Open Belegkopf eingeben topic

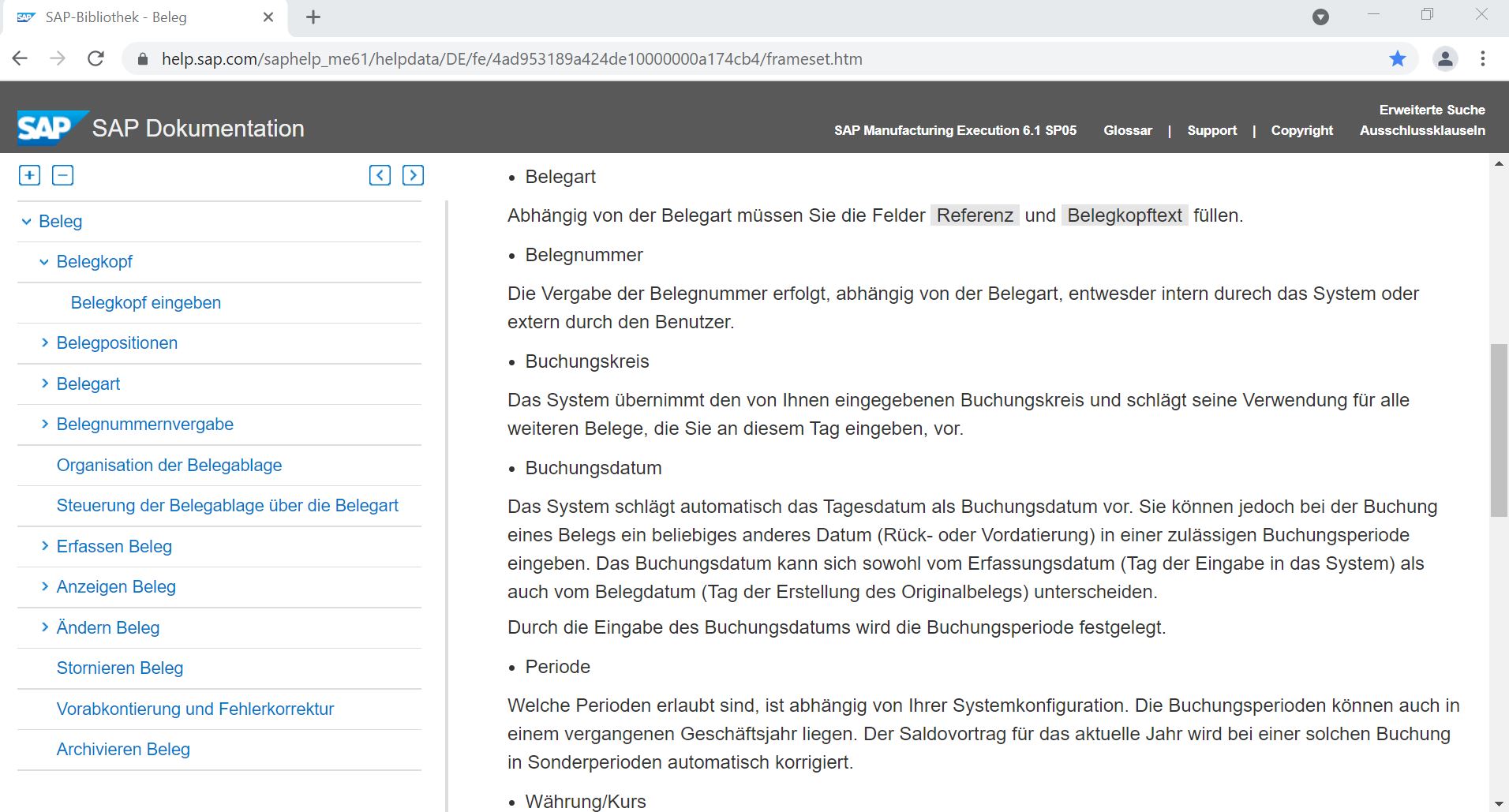click(x=146, y=302)
